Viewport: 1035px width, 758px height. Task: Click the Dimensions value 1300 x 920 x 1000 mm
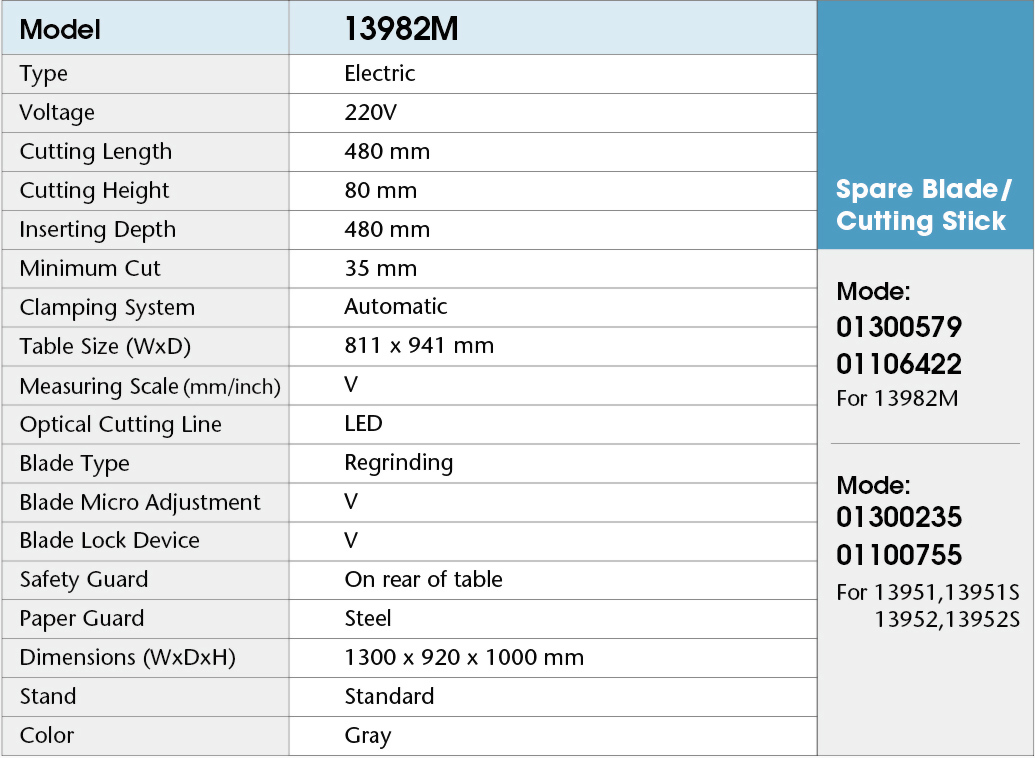[x=464, y=658]
